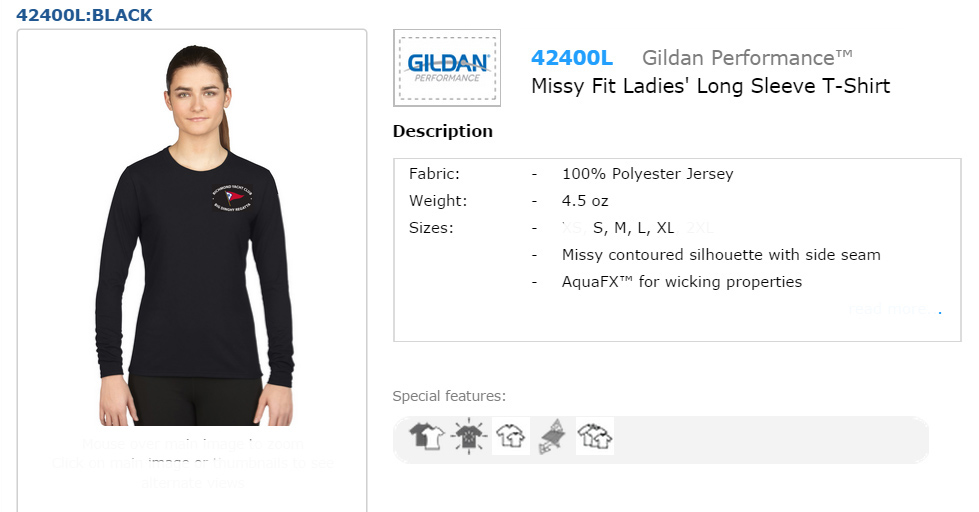Select the 42400L:BLACK heading text

84,15
